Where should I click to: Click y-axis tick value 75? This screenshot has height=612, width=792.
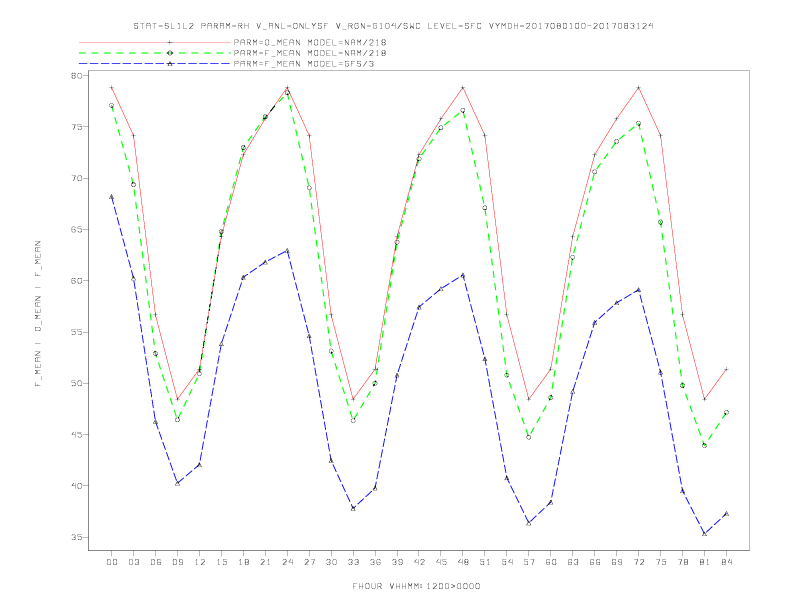point(77,127)
